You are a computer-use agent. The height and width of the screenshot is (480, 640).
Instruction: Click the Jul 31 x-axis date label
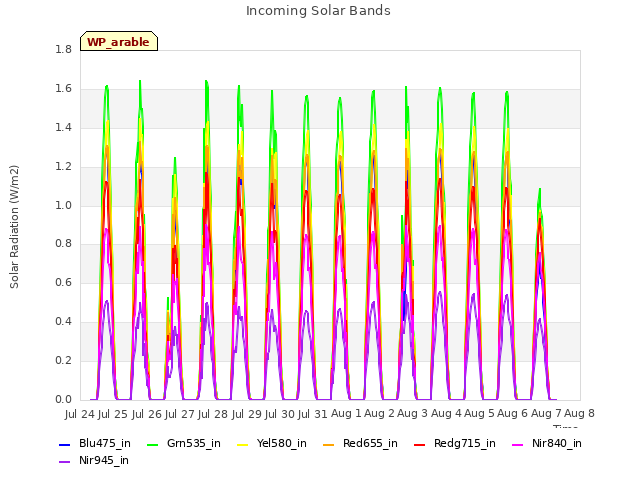click(313, 414)
